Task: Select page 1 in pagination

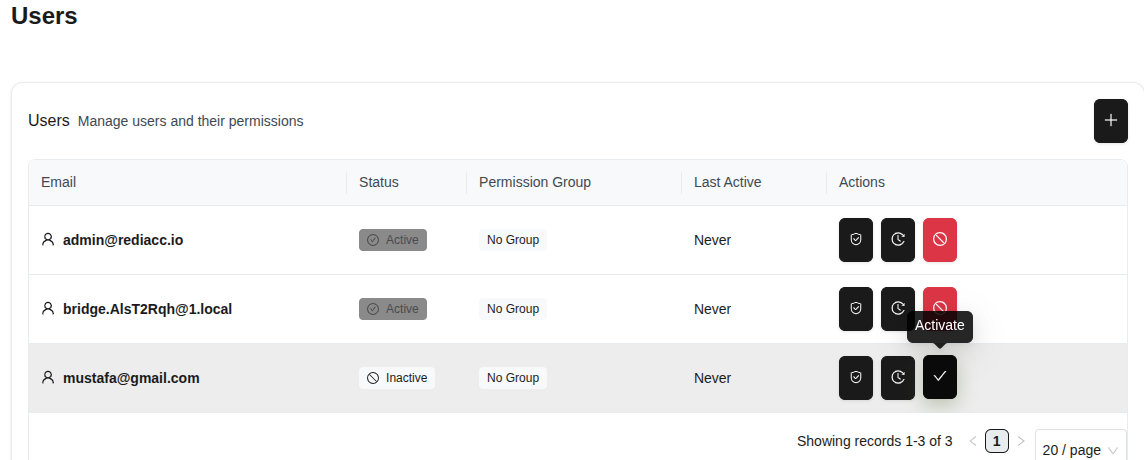Action: (x=996, y=441)
